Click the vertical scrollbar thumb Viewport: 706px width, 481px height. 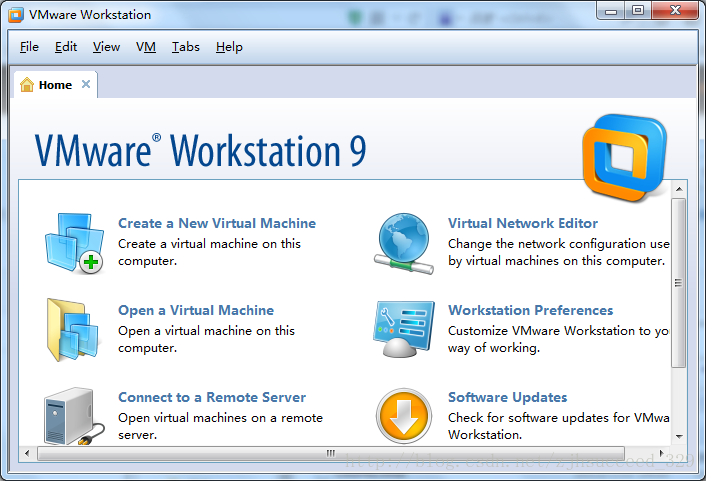679,283
